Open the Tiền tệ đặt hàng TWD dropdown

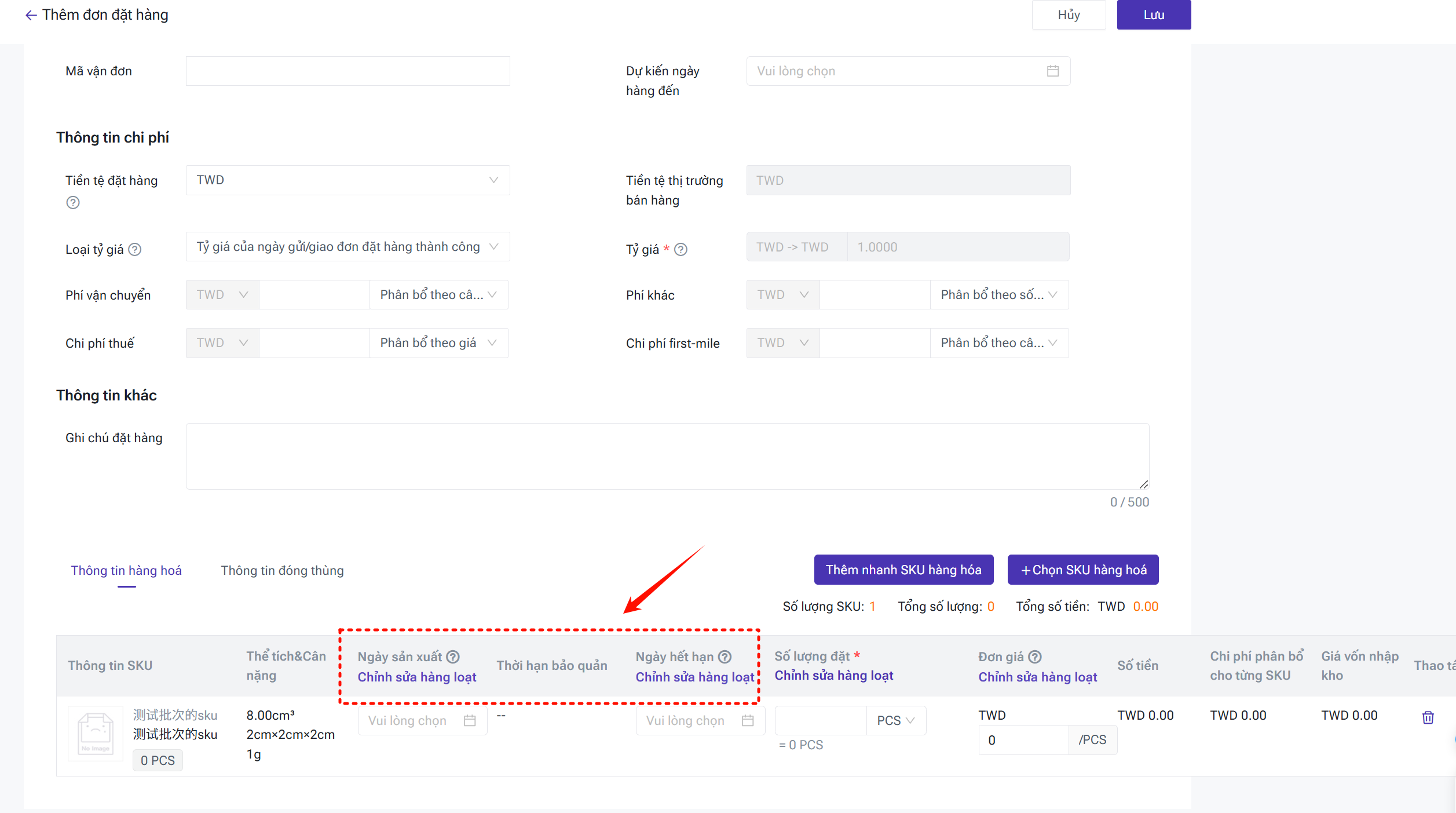347,180
